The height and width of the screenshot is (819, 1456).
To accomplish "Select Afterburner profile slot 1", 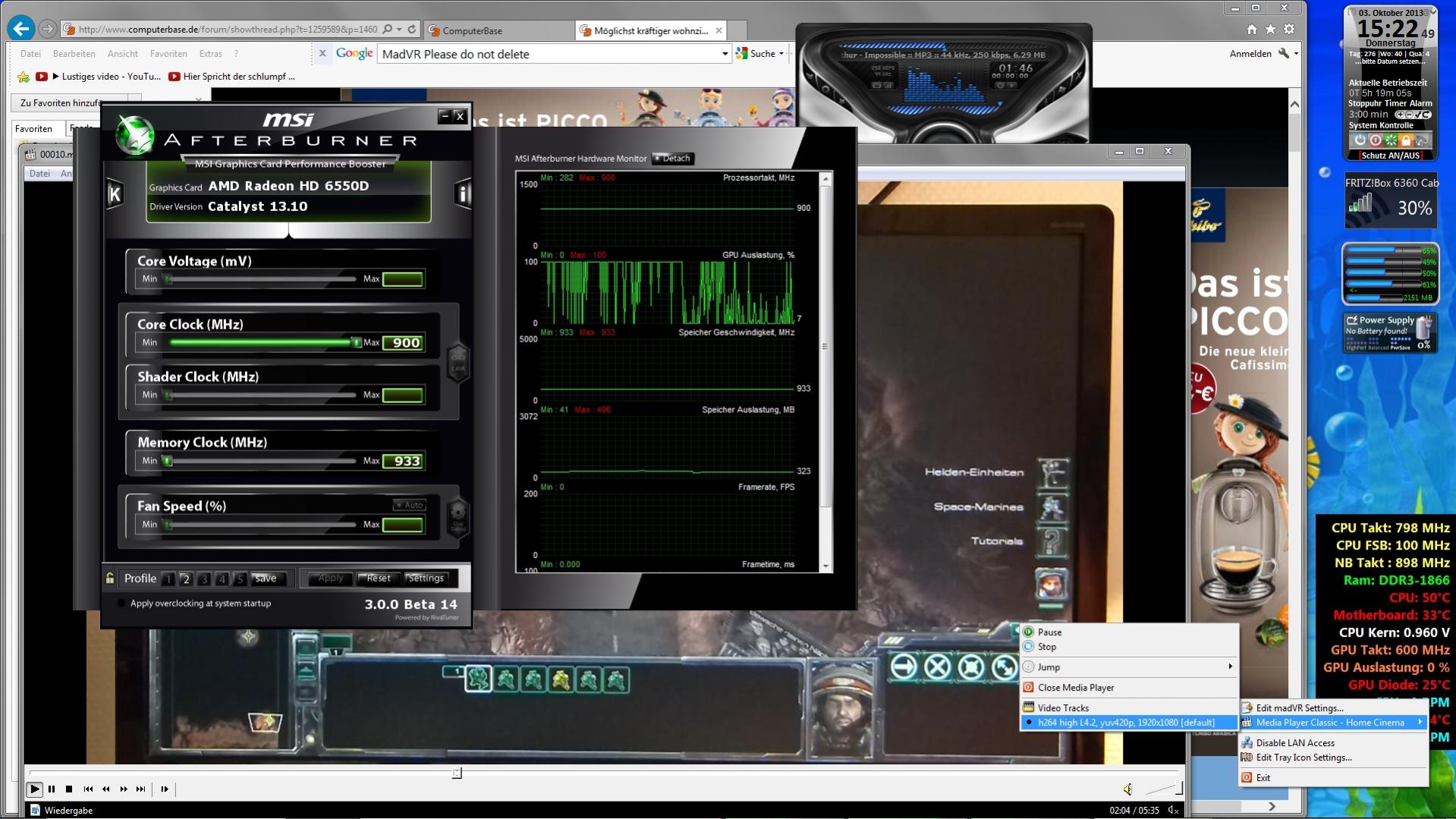I will (x=168, y=579).
